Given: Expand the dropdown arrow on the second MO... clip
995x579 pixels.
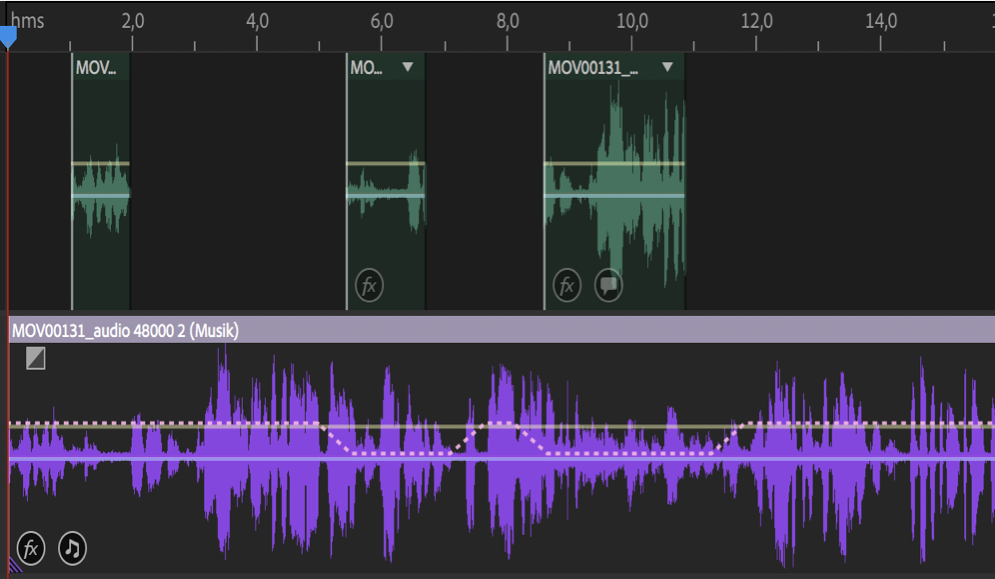Looking at the screenshot, I should click(407, 67).
